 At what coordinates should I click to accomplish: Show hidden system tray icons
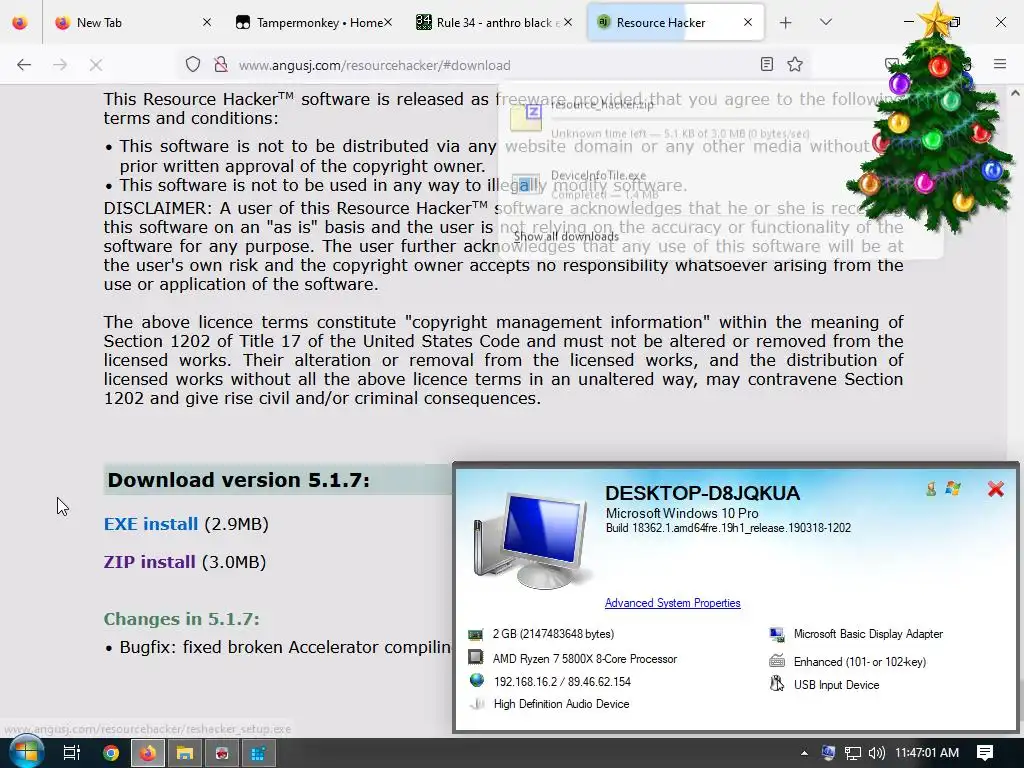[804, 753]
